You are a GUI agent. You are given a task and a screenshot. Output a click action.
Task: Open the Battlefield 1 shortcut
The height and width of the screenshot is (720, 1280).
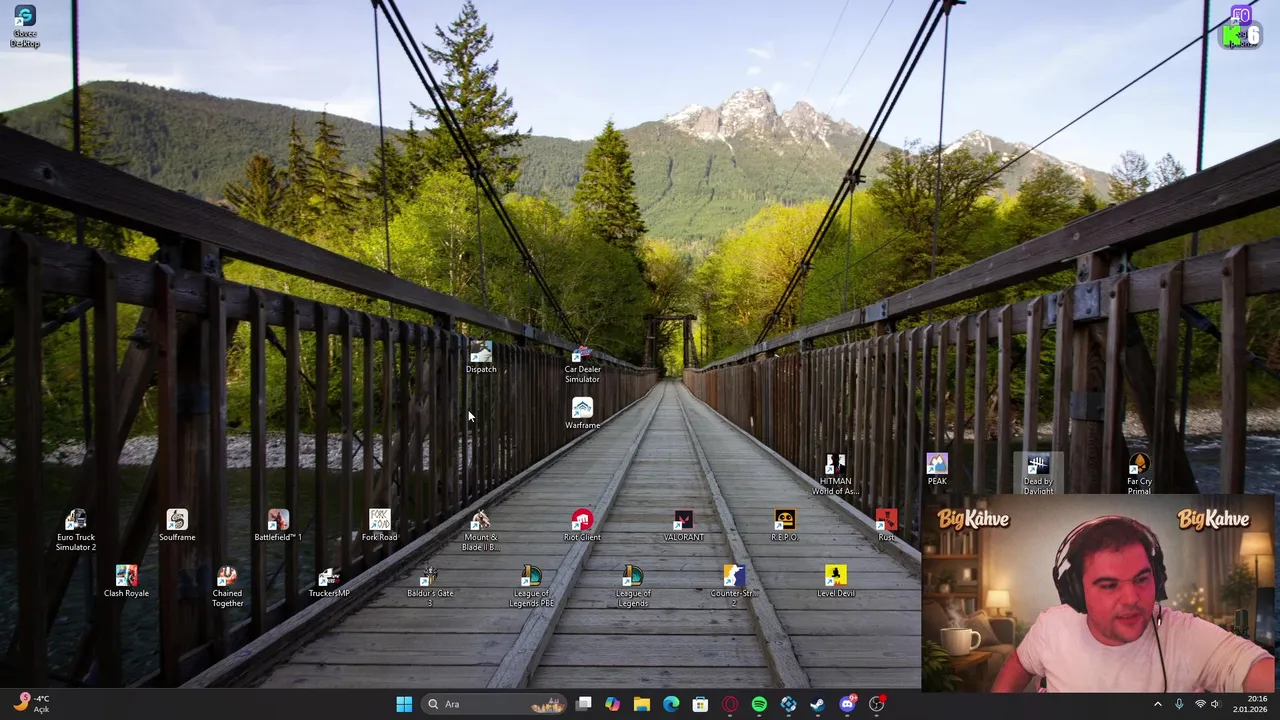278,526
